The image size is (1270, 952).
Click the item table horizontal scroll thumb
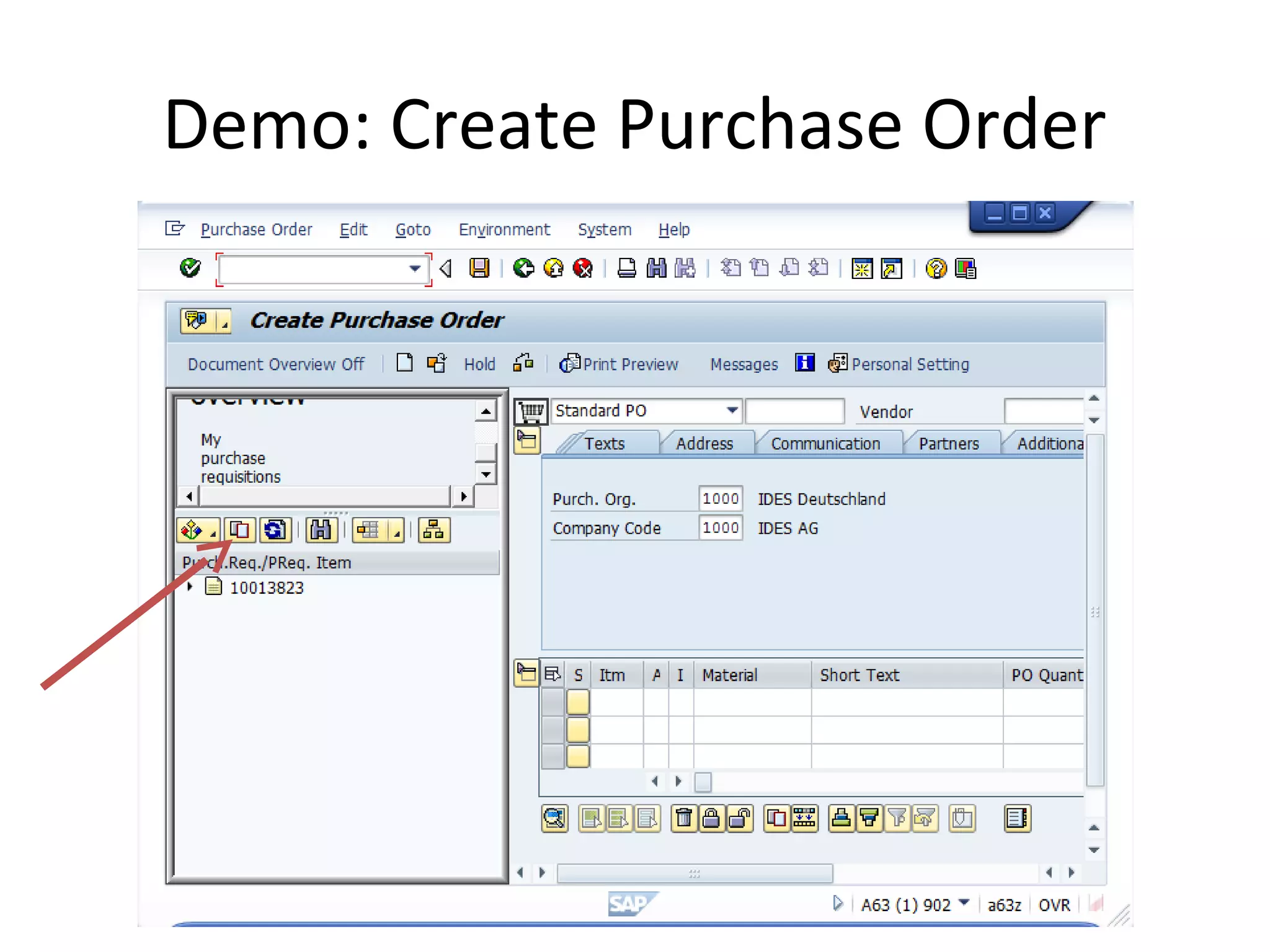[703, 782]
